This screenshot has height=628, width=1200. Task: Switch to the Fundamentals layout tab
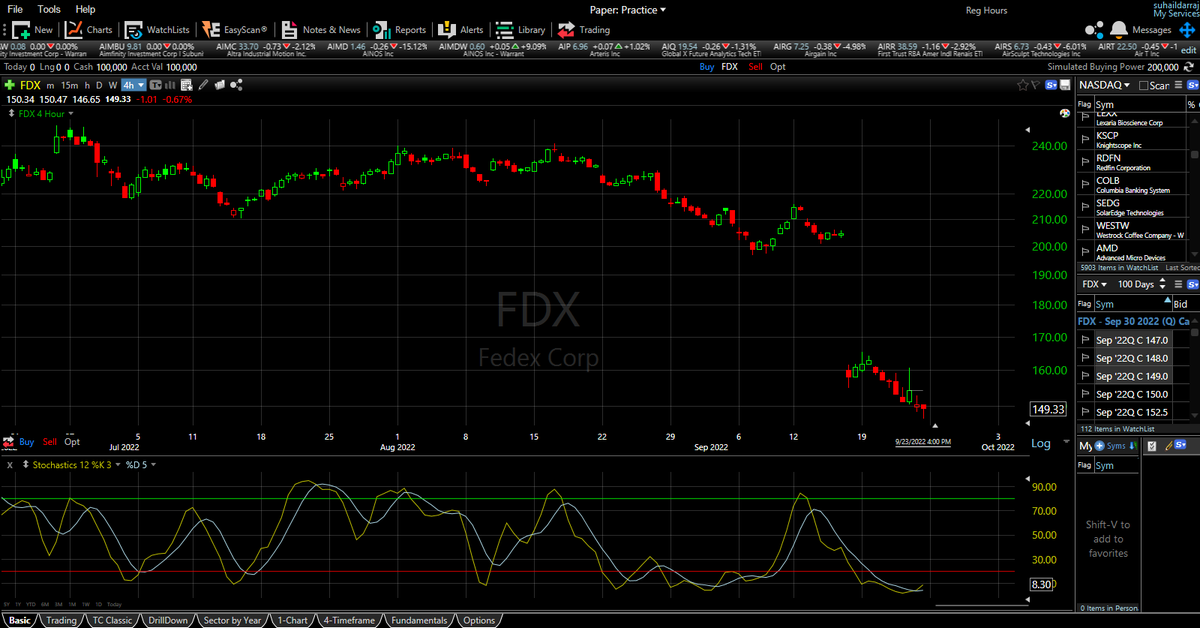coord(419,620)
